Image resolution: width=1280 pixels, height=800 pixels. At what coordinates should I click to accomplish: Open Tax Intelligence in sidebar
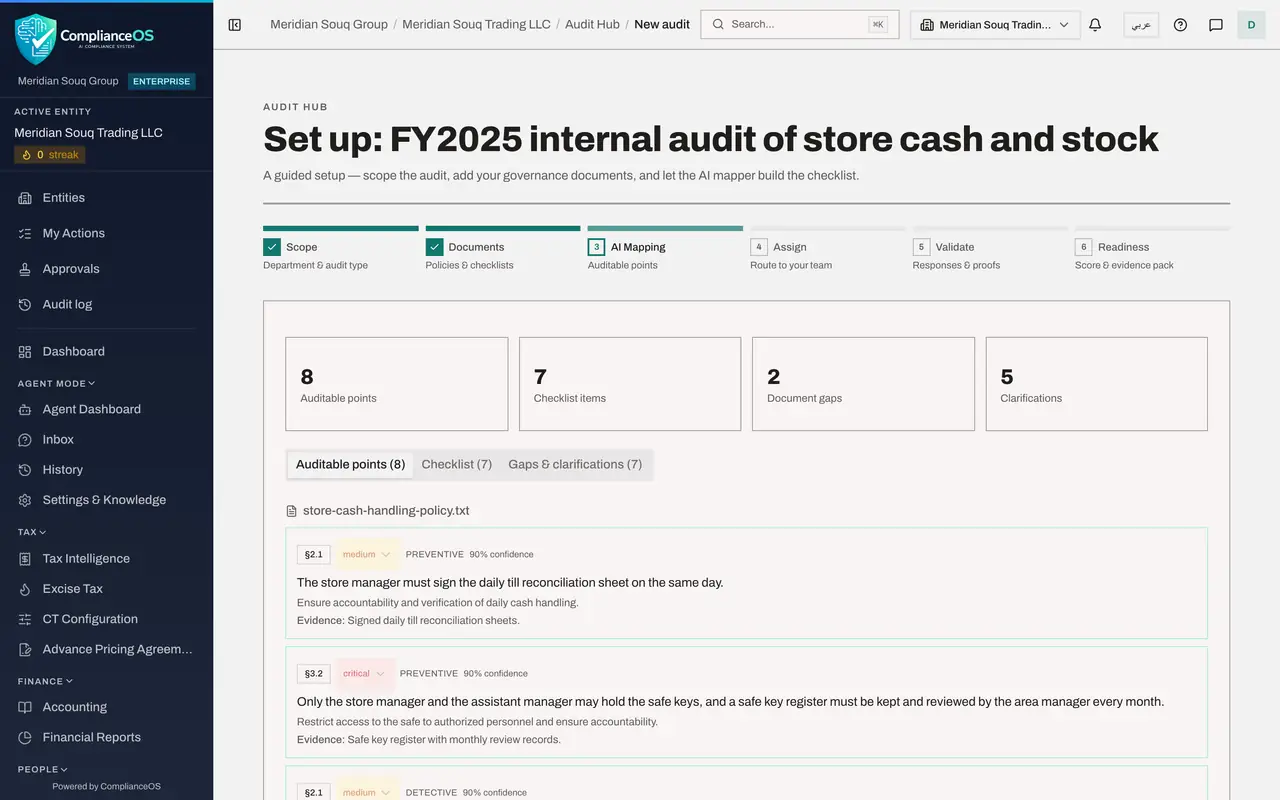(x=107, y=559)
